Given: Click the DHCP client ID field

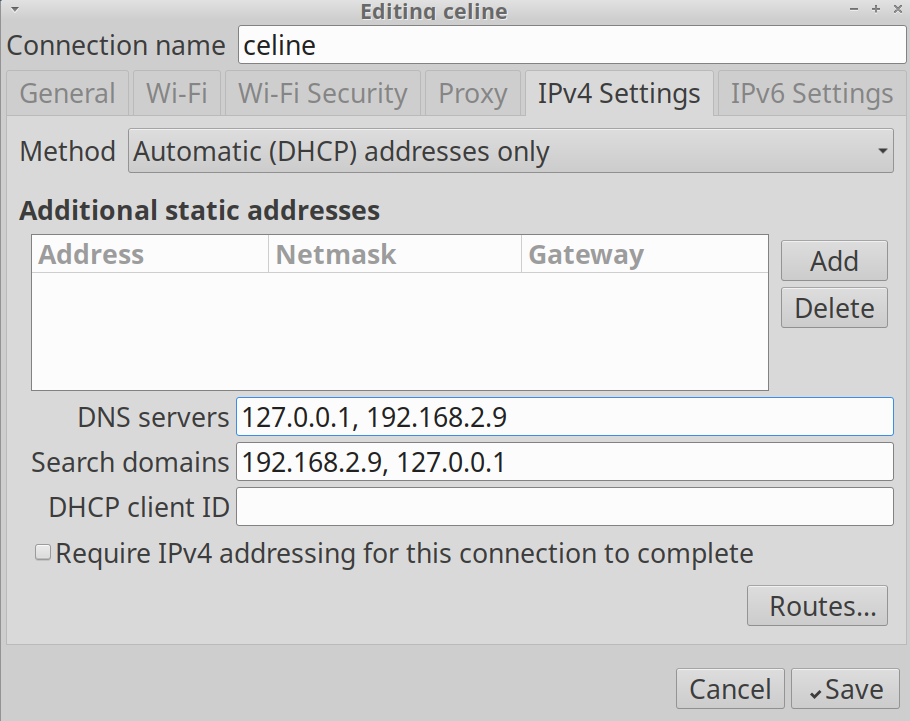Looking at the screenshot, I should coord(564,507).
